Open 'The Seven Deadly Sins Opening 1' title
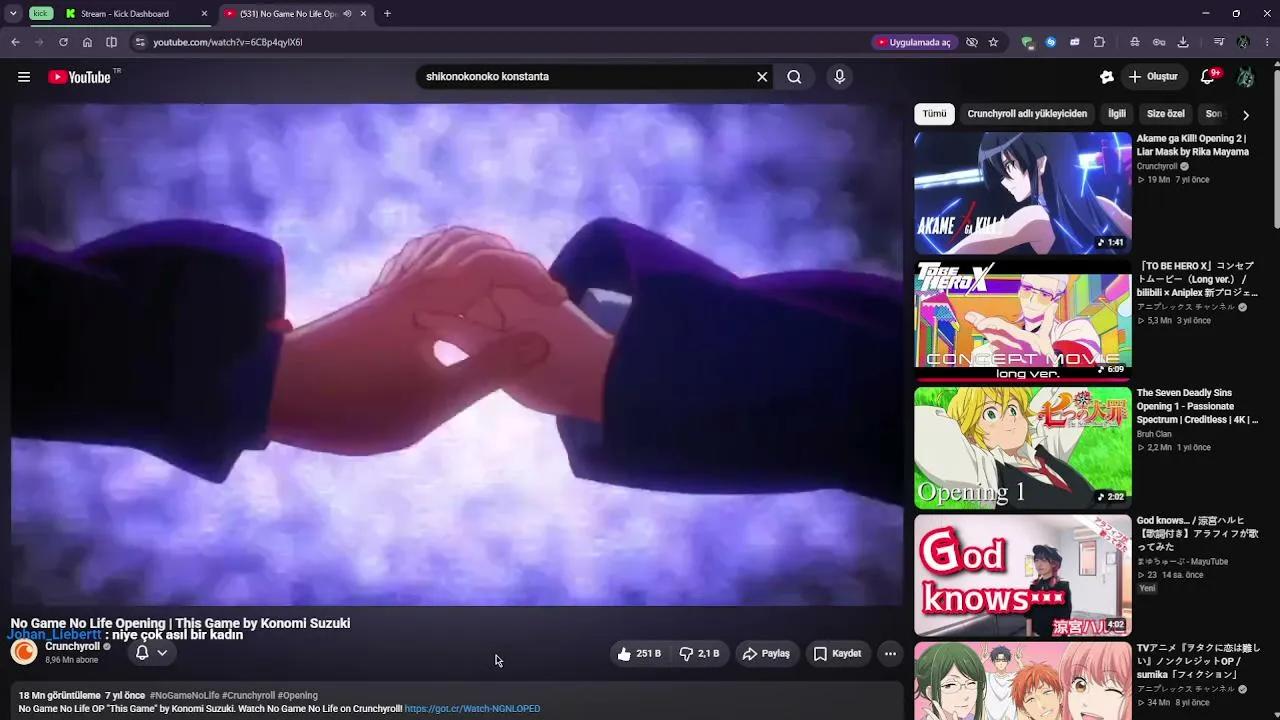This screenshot has height=720, width=1280. click(x=1197, y=407)
